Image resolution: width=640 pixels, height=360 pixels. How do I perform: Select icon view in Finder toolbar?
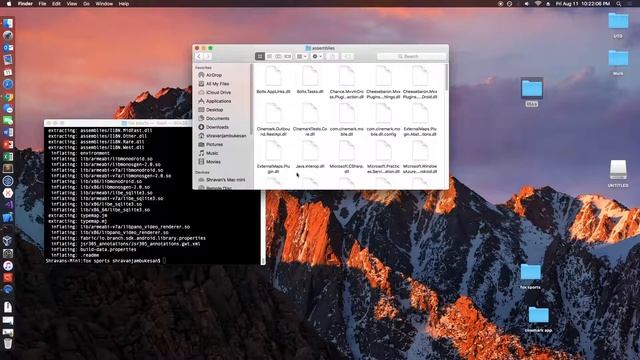pyautogui.click(x=260, y=56)
